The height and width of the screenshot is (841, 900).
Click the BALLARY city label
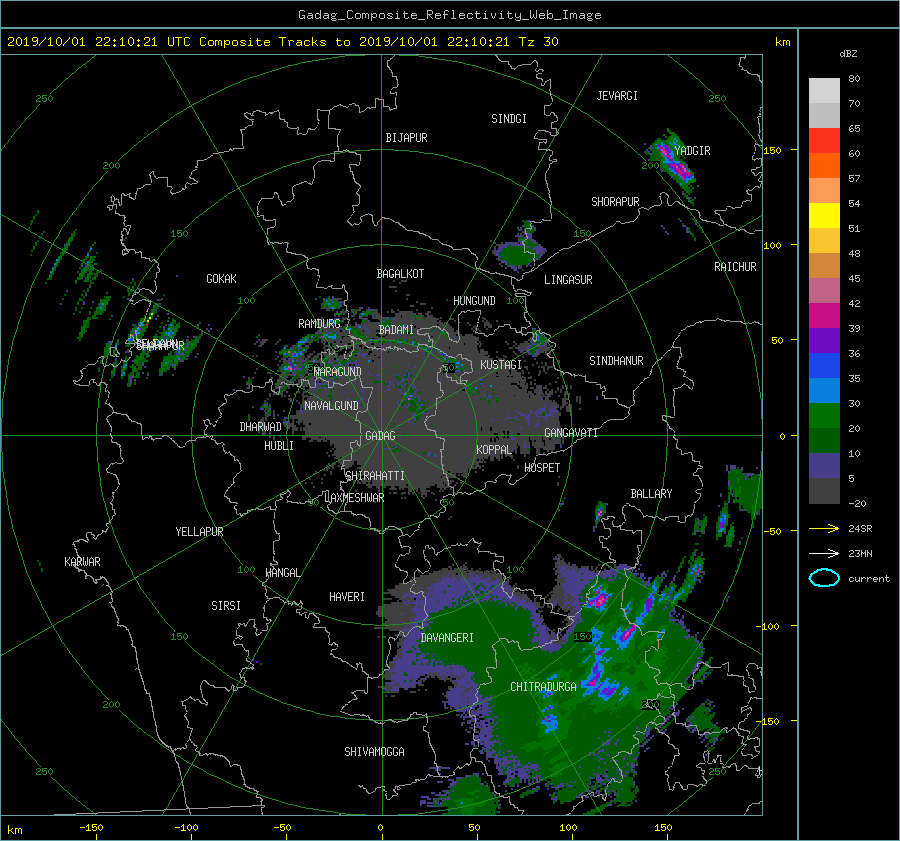pyautogui.click(x=651, y=494)
